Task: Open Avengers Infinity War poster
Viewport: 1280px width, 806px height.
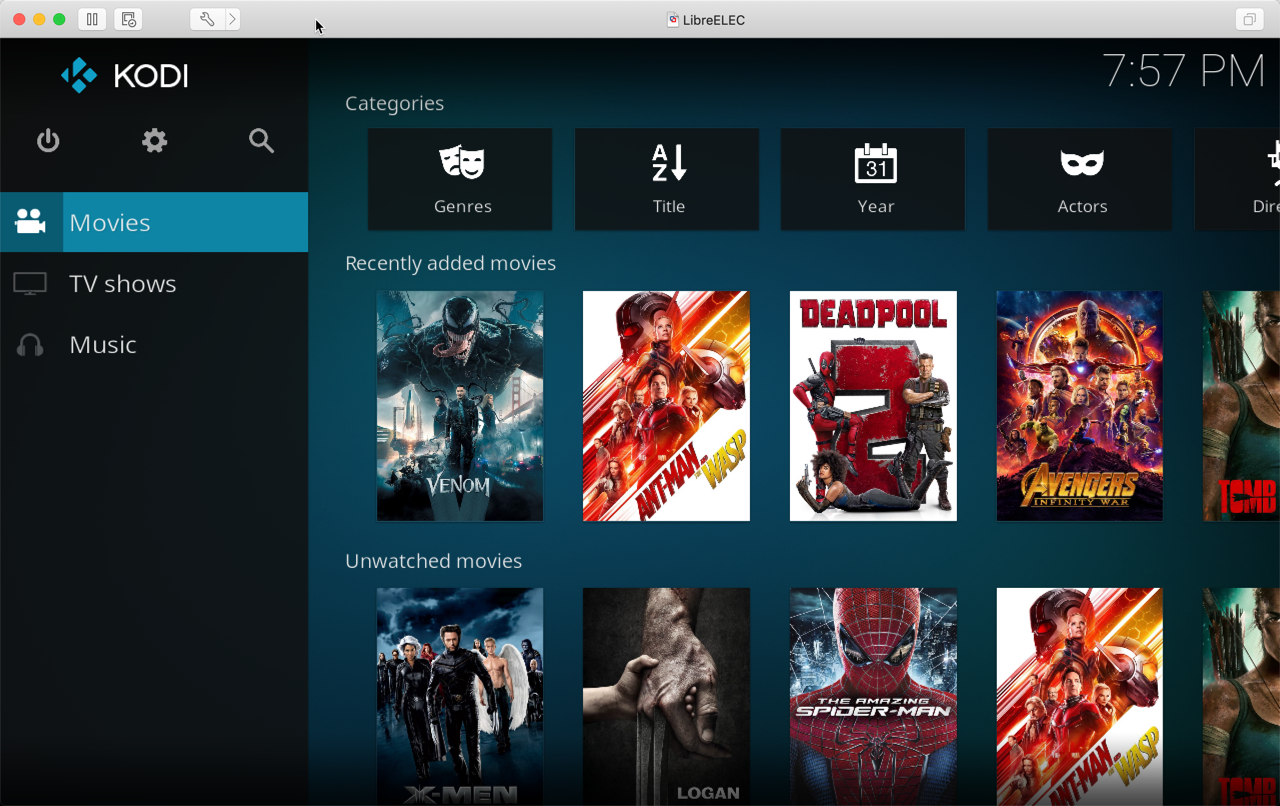Action: (1080, 406)
